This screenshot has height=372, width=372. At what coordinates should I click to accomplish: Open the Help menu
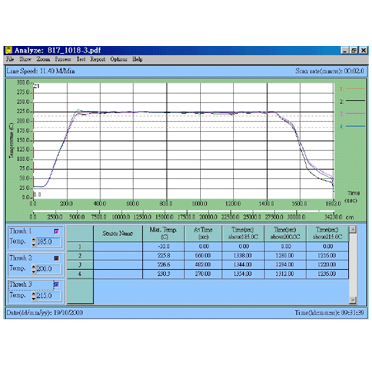(x=137, y=59)
